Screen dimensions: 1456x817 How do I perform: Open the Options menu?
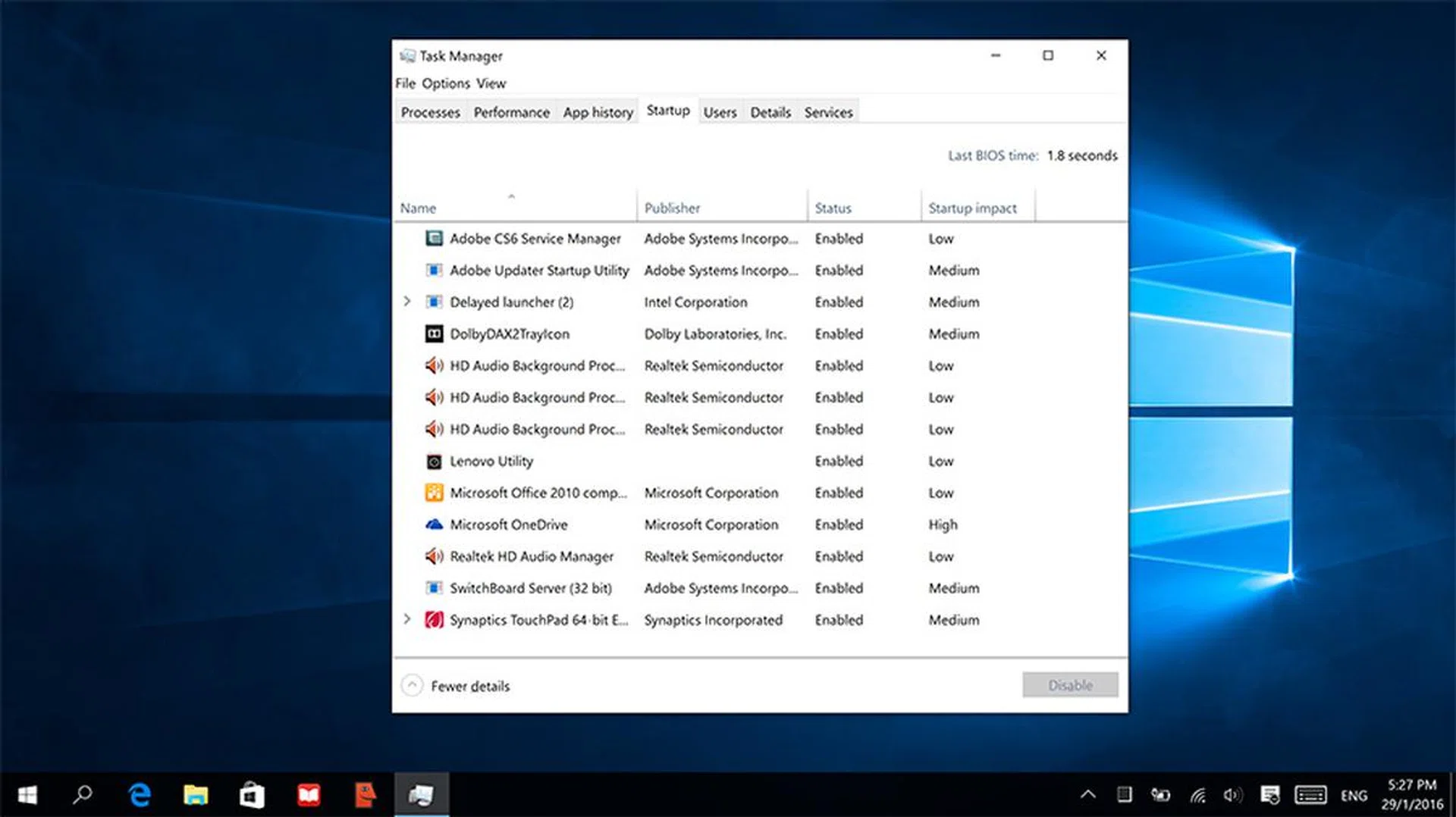click(x=446, y=83)
